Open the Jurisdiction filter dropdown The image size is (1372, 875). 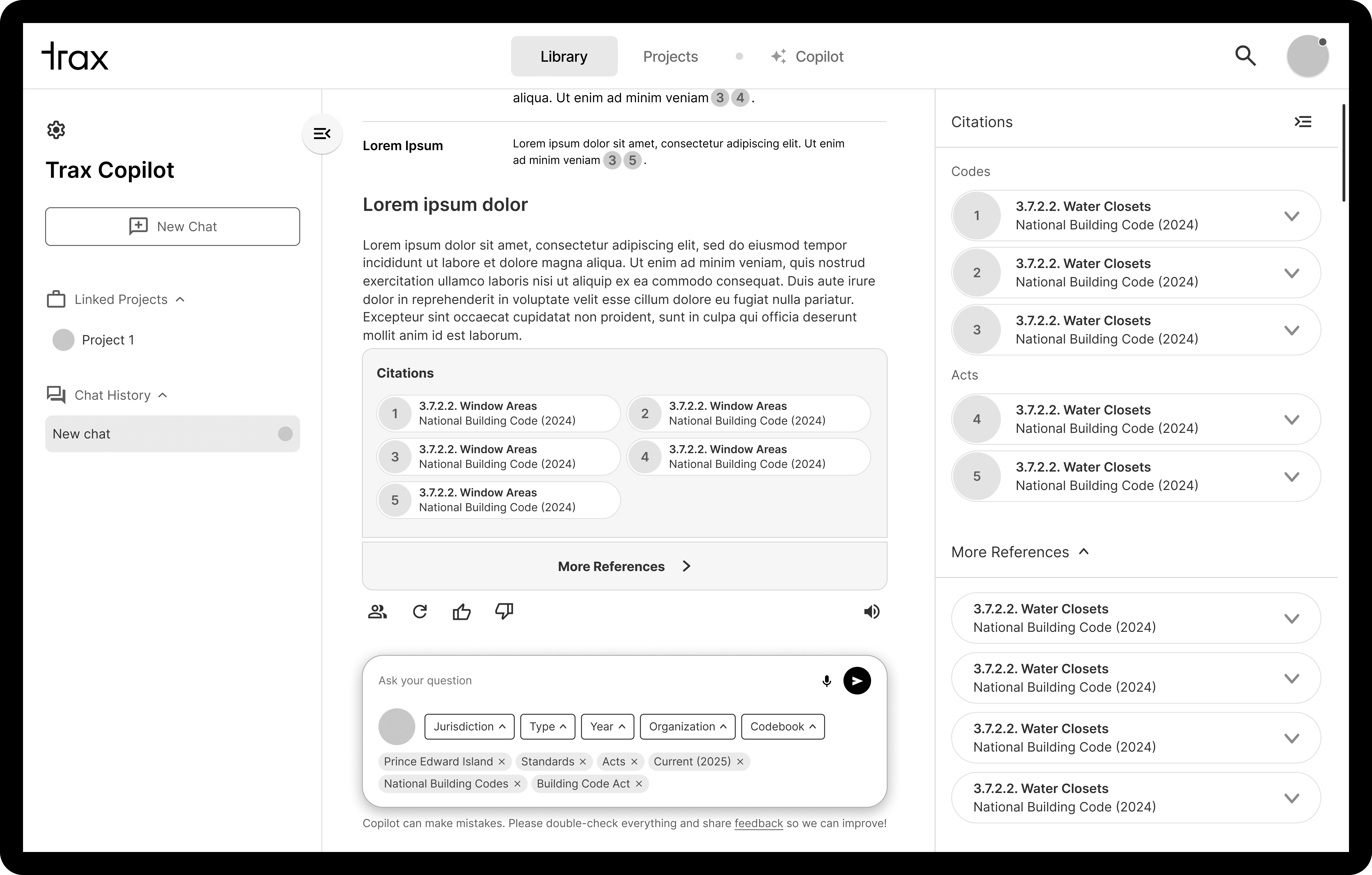[469, 726]
